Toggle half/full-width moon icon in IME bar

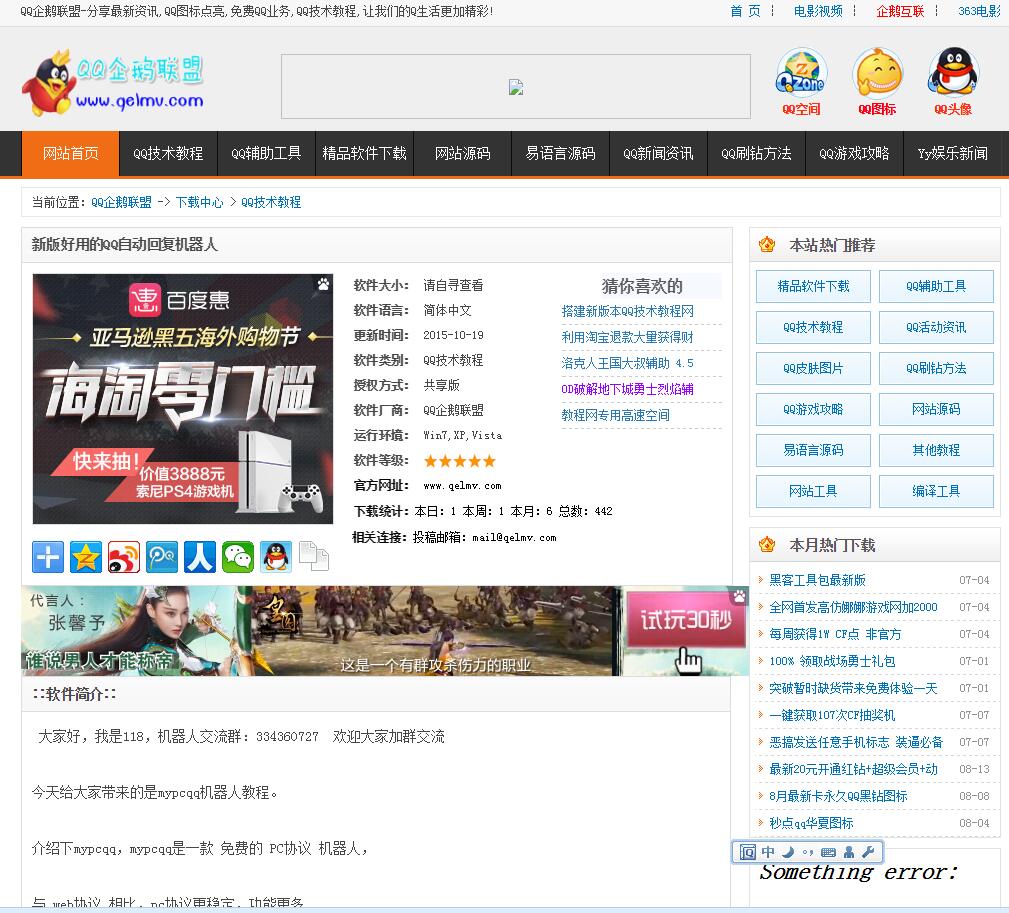pos(788,852)
